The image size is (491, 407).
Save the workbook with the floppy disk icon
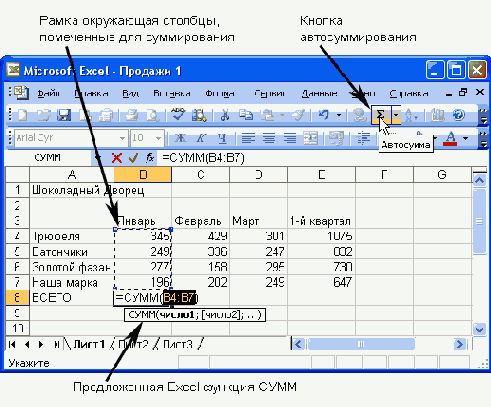[x=64, y=115]
